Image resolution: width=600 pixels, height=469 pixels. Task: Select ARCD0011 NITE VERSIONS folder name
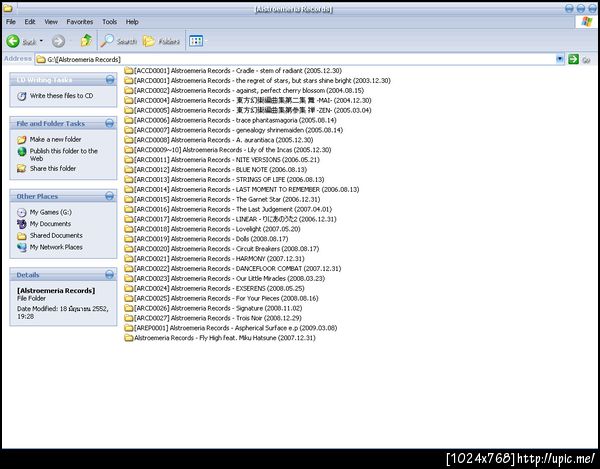pyautogui.click(x=227, y=160)
